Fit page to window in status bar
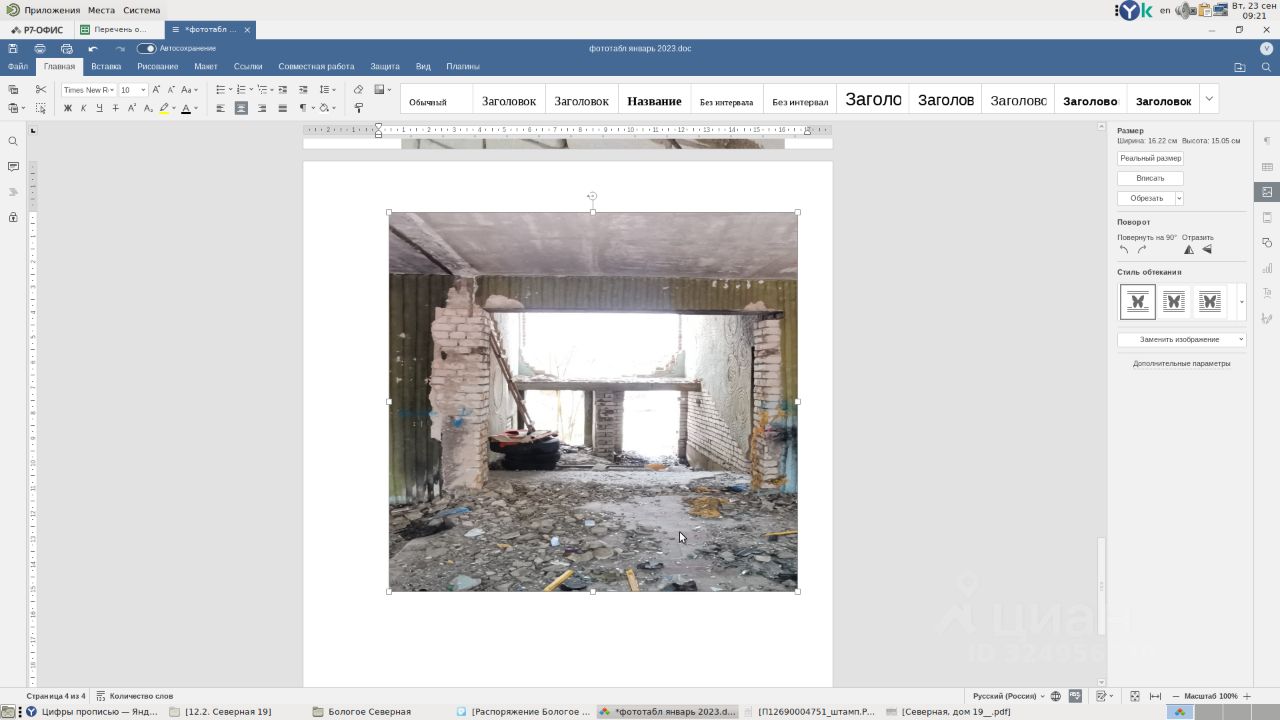The image size is (1280, 720). [1135, 696]
